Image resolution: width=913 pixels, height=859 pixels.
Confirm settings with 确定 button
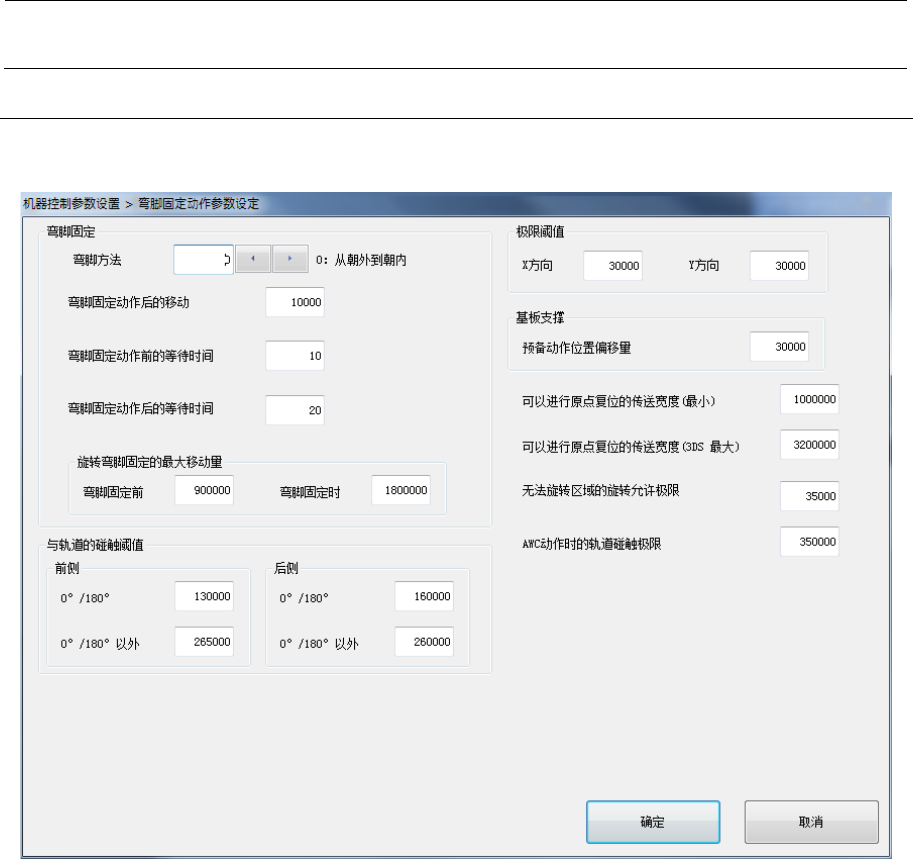(653, 822)
